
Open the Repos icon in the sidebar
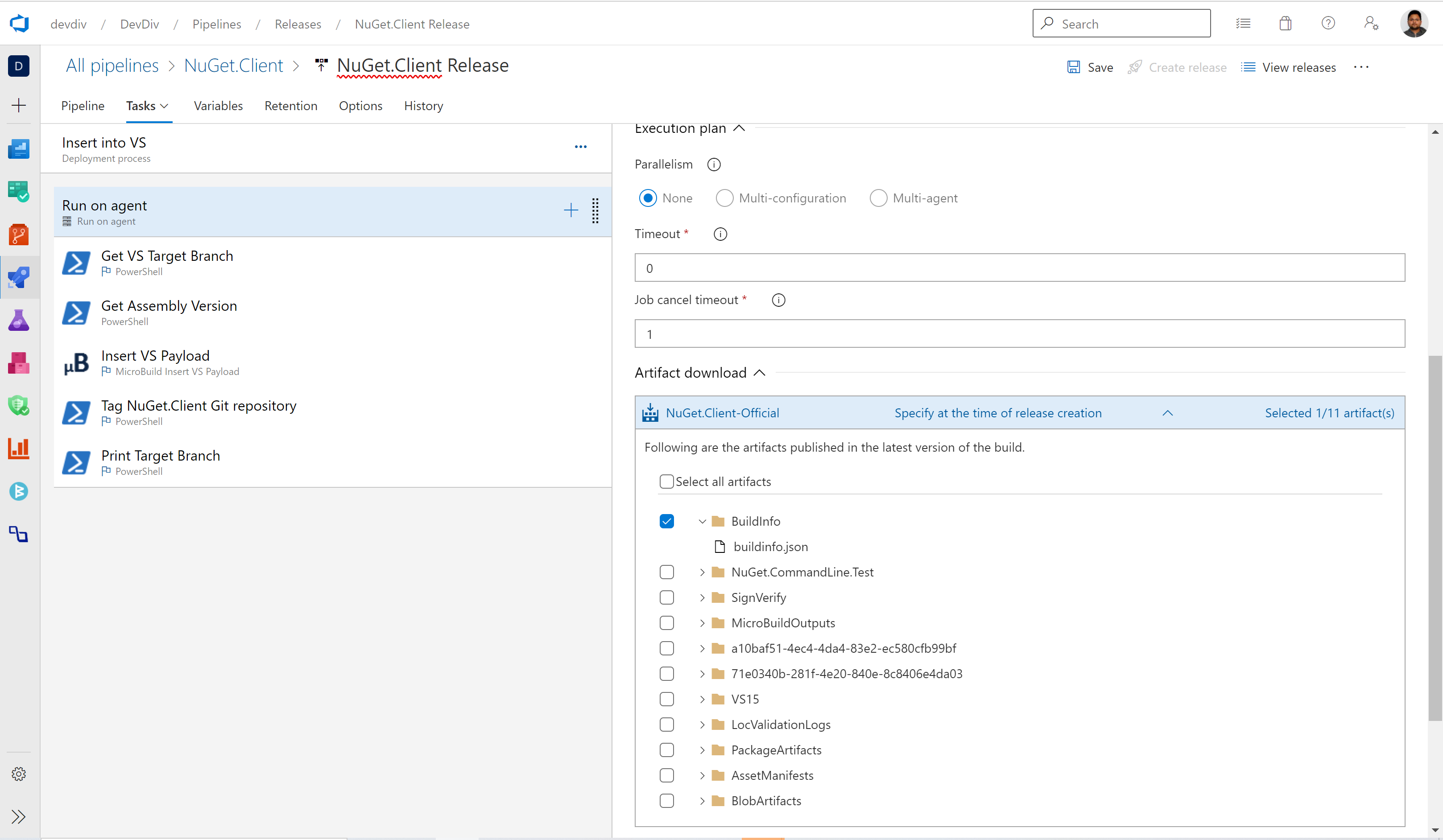tap(19, 235)
